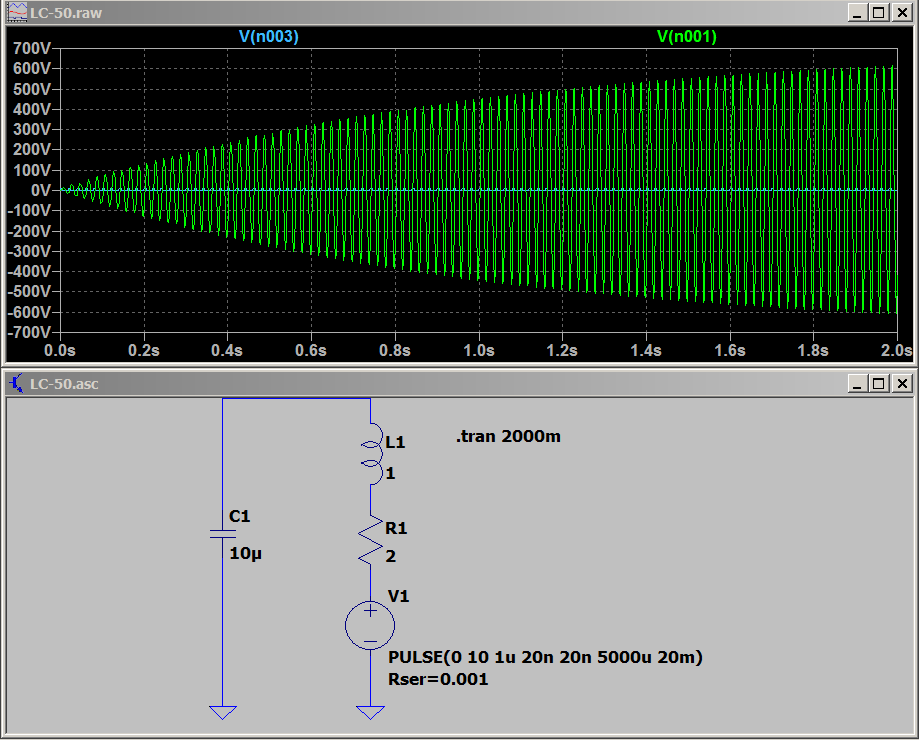
Task: Click the V(n001) trace label
Action: pos(686,36)
